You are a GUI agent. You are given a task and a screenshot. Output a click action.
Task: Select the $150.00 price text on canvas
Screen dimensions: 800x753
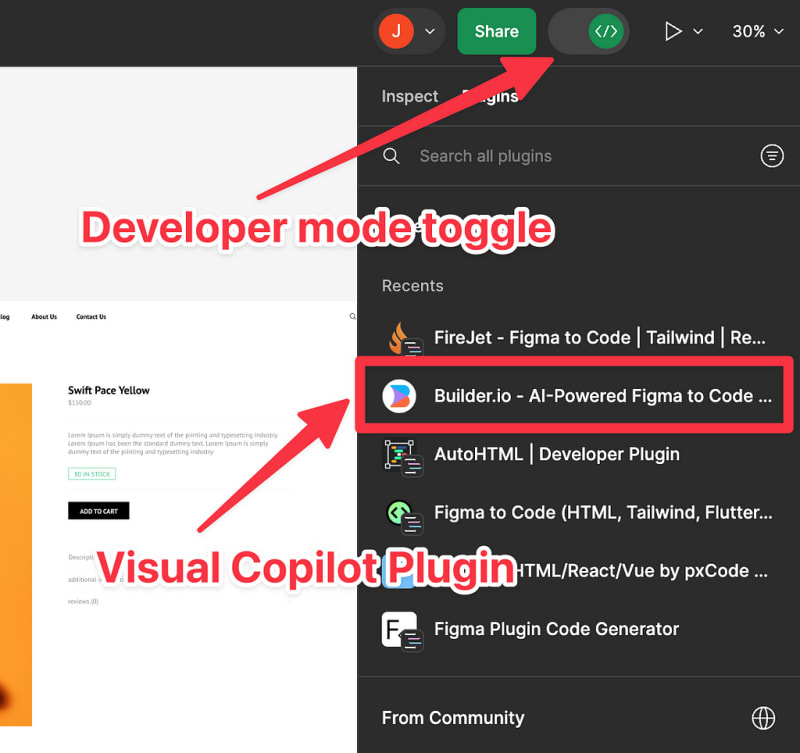[x=80, y=403]
